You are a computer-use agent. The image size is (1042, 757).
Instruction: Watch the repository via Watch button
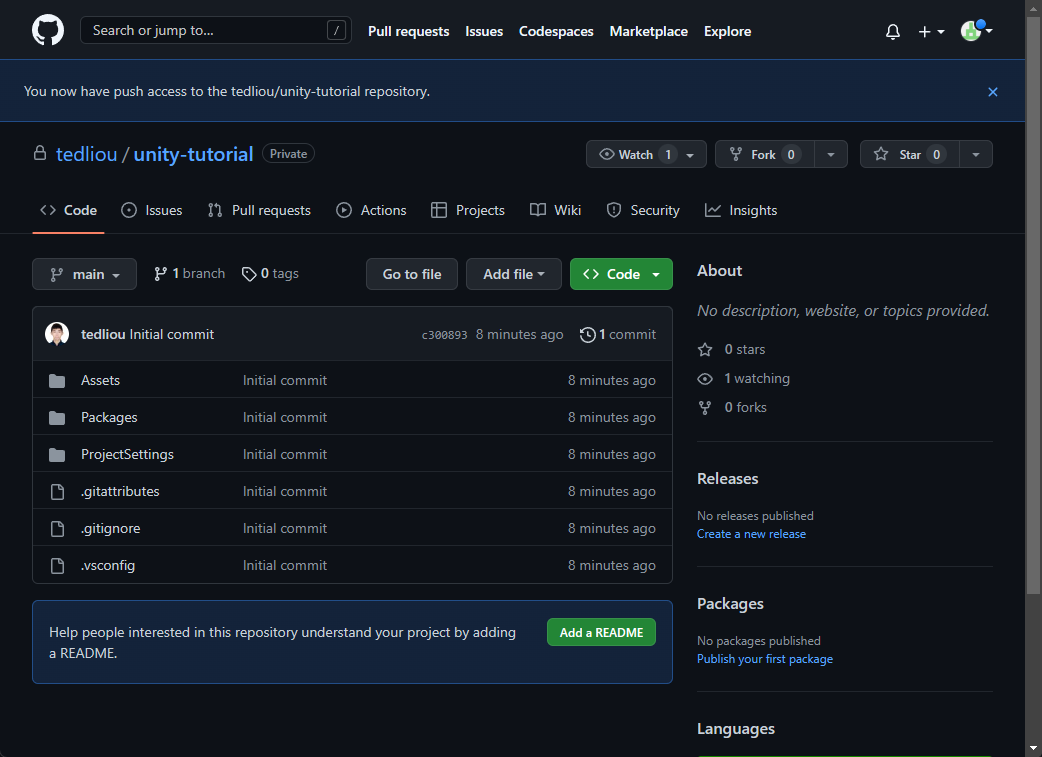tap(646, 154)
